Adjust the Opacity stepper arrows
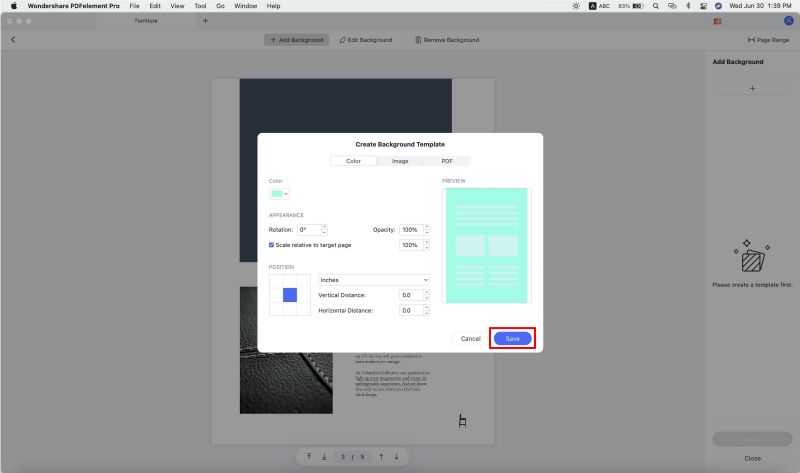 427,230
